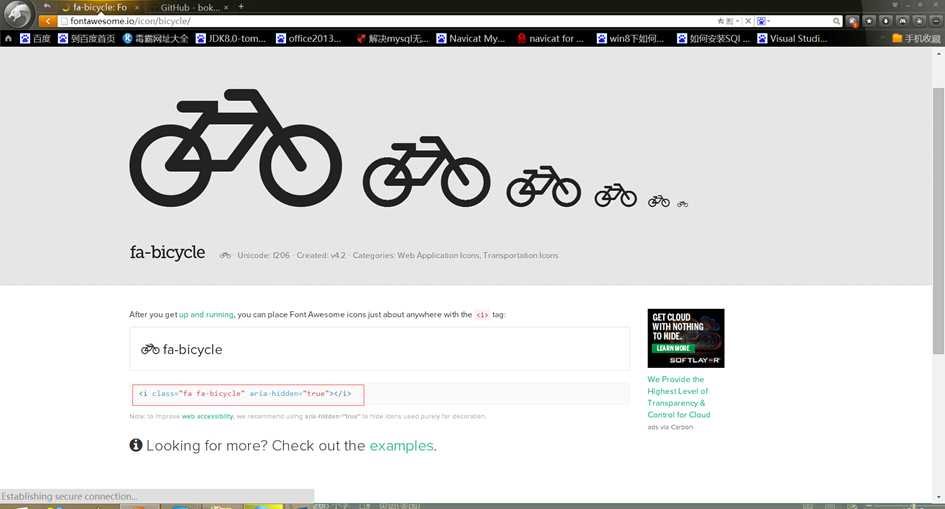Open the Baidu search engine dropdown

[763, 21]
